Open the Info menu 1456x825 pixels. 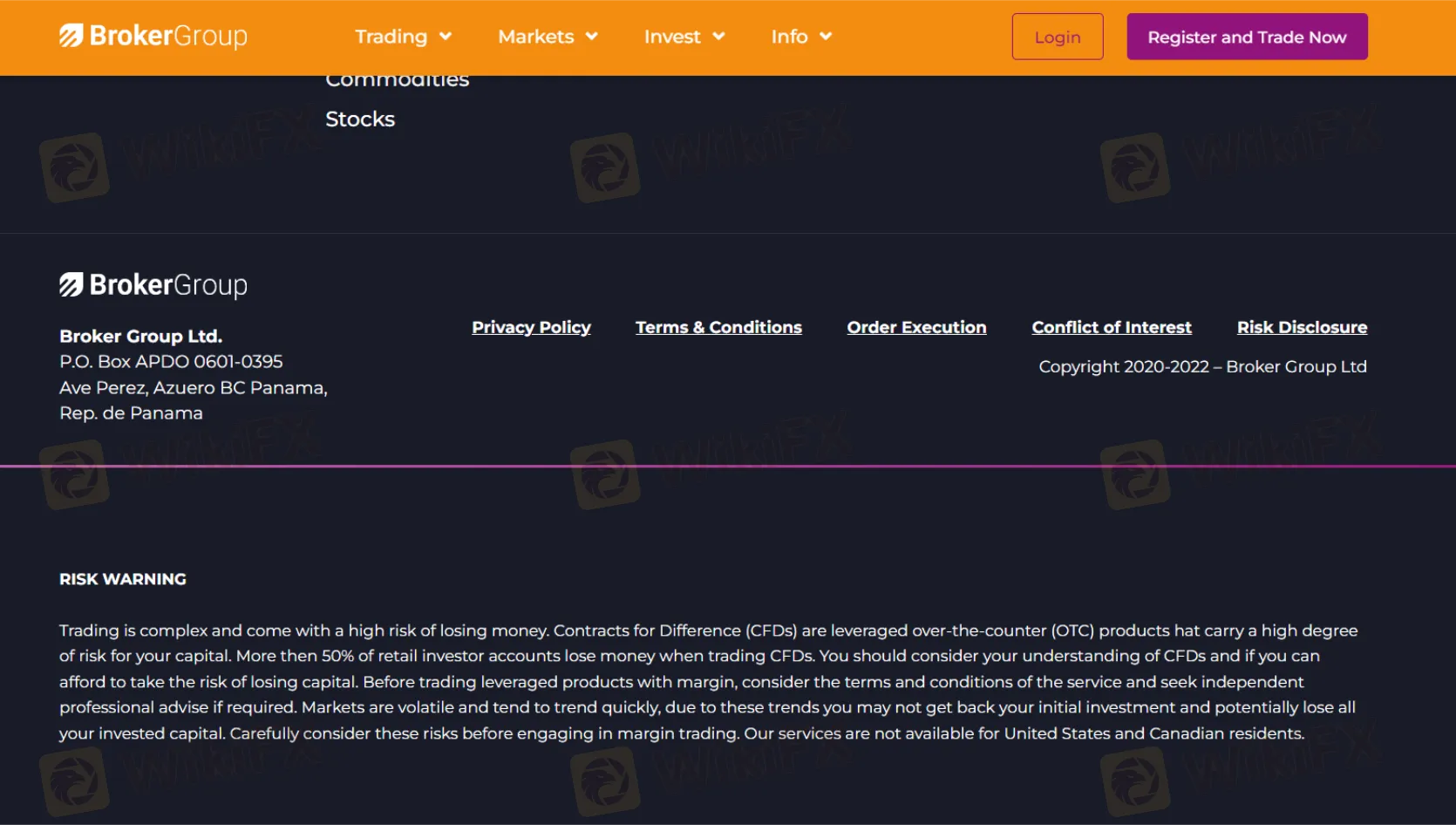(x=789, y=37)
